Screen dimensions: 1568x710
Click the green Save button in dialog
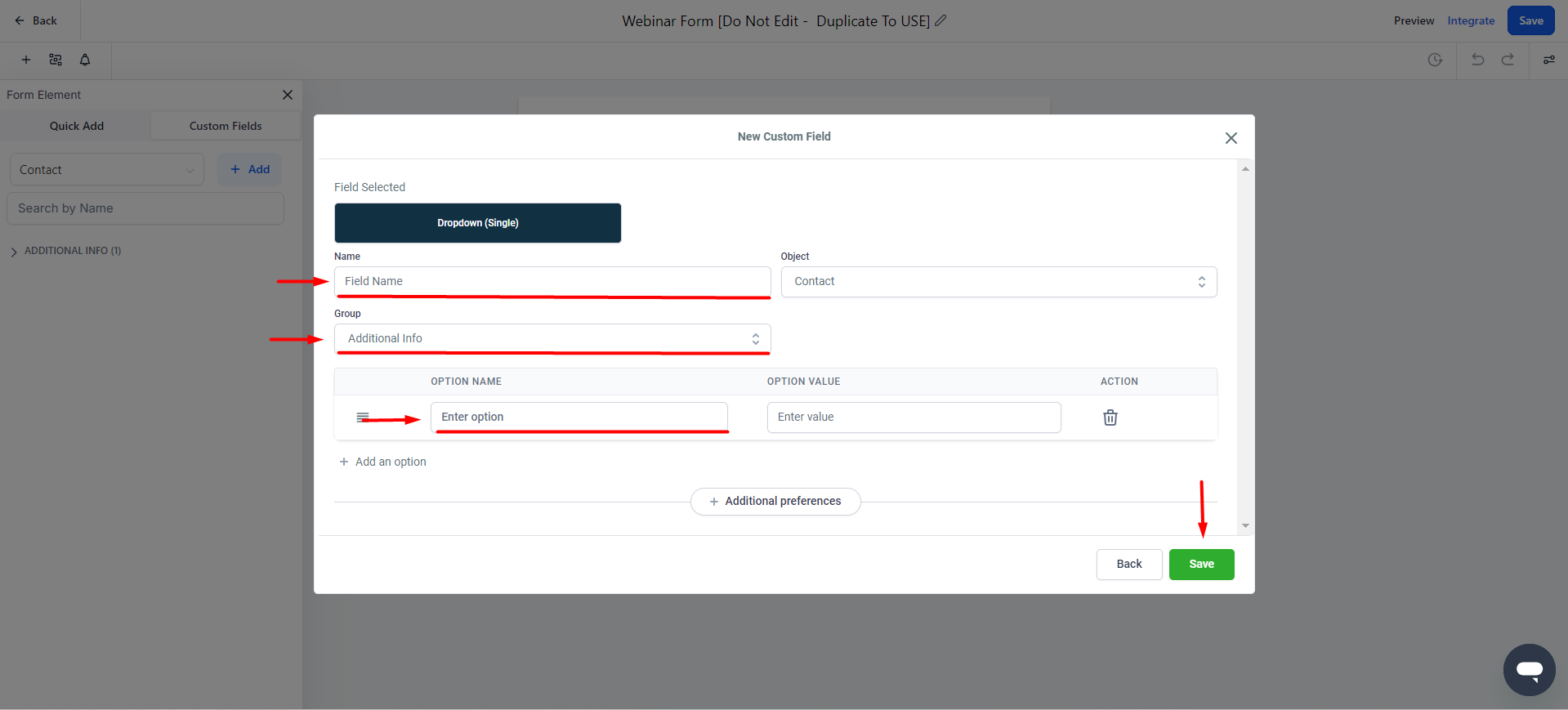1201,565
